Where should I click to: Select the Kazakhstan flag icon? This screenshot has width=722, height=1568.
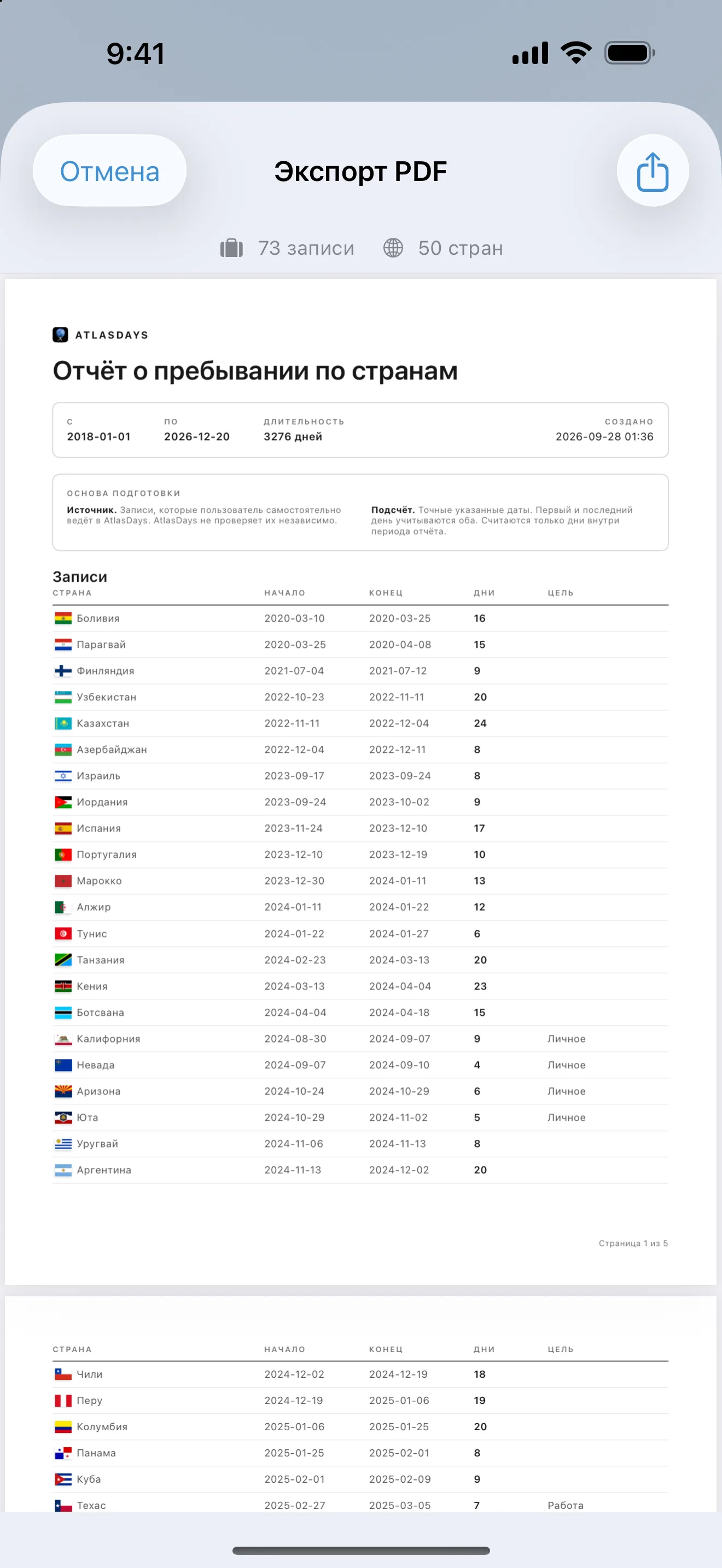[x=63, y=723]
